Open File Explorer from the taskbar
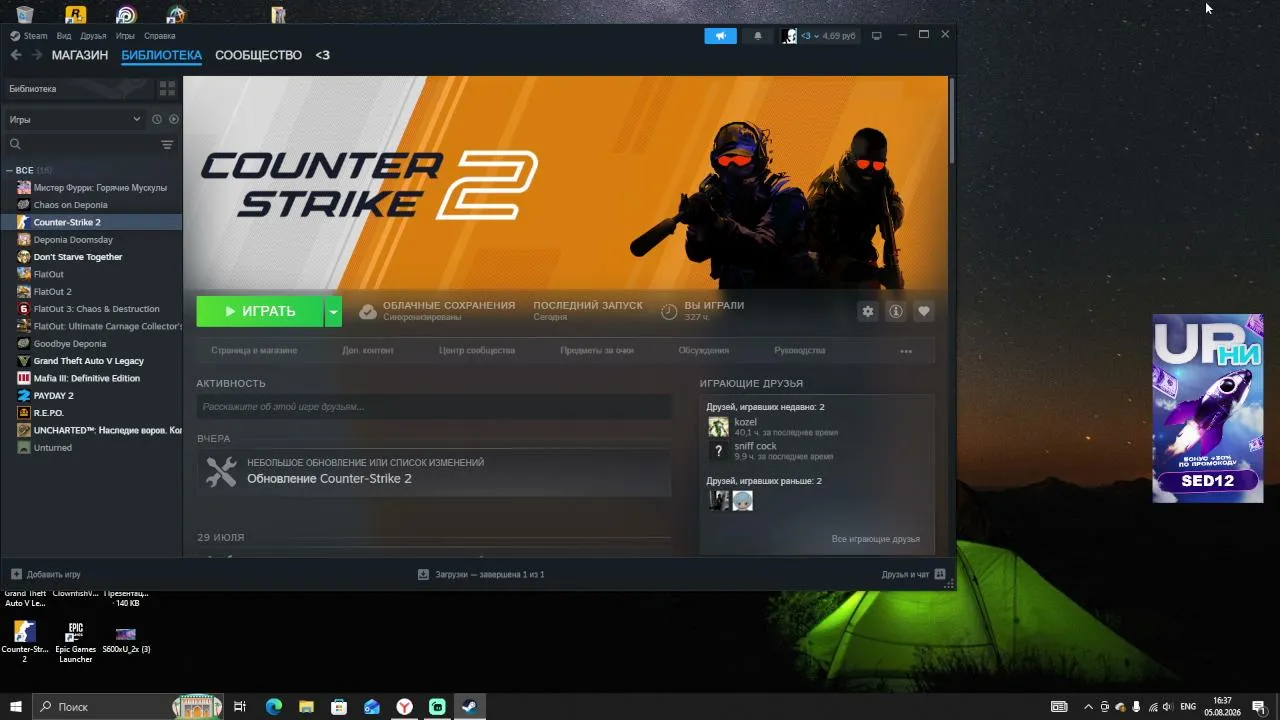Image resolution: width=1280 pixels, height=720 pixels. pyautogui.click(x=306, y=707)
